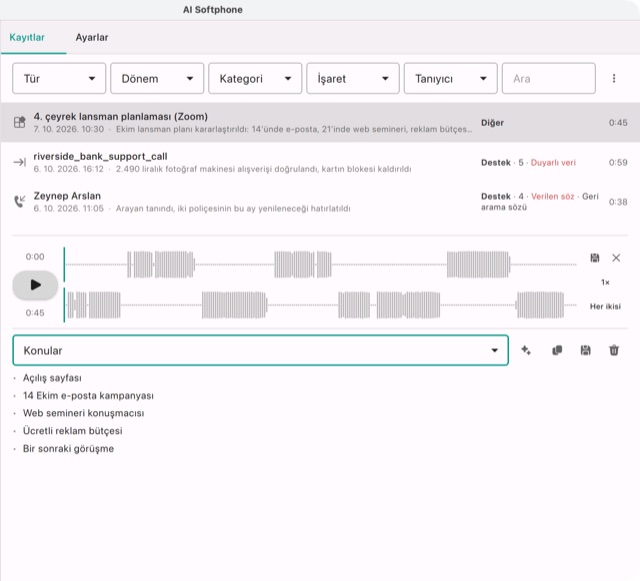Save audio icon beside waveform
This screenshot has height=581, width=640.
595,258
